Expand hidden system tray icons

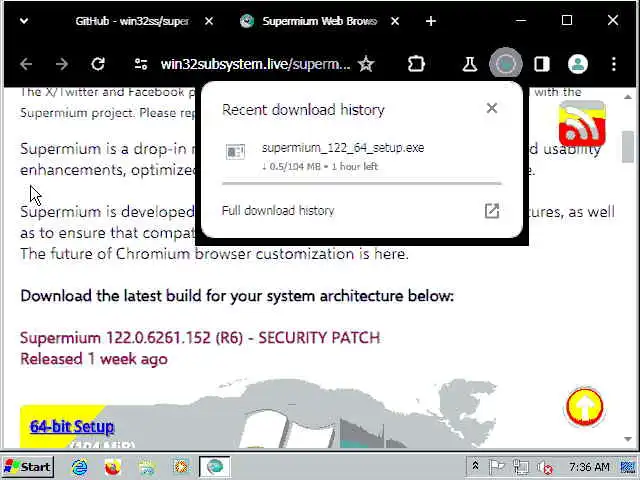point(475,467)
